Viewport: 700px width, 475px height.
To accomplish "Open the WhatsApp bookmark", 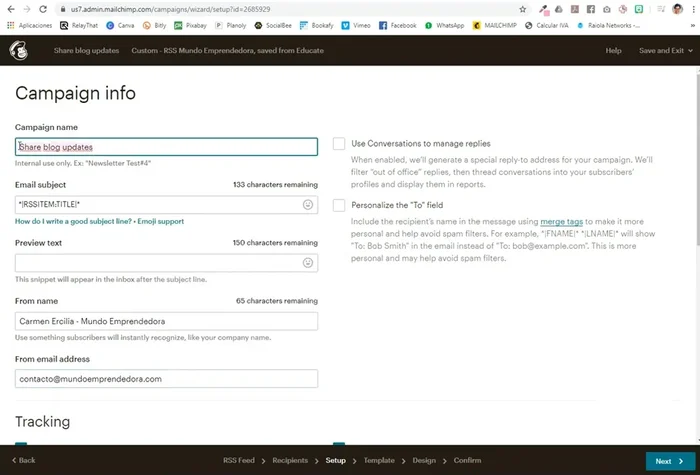I will 445,25.
